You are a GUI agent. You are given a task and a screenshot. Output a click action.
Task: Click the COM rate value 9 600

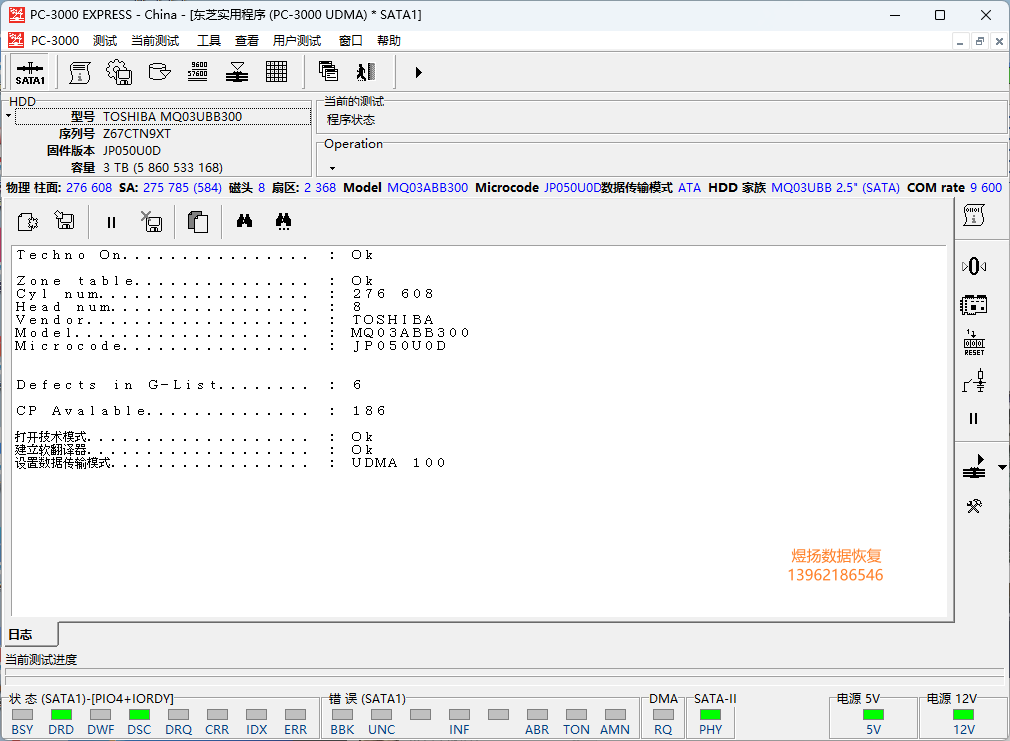pyautogui.click(x=986, y=188)
